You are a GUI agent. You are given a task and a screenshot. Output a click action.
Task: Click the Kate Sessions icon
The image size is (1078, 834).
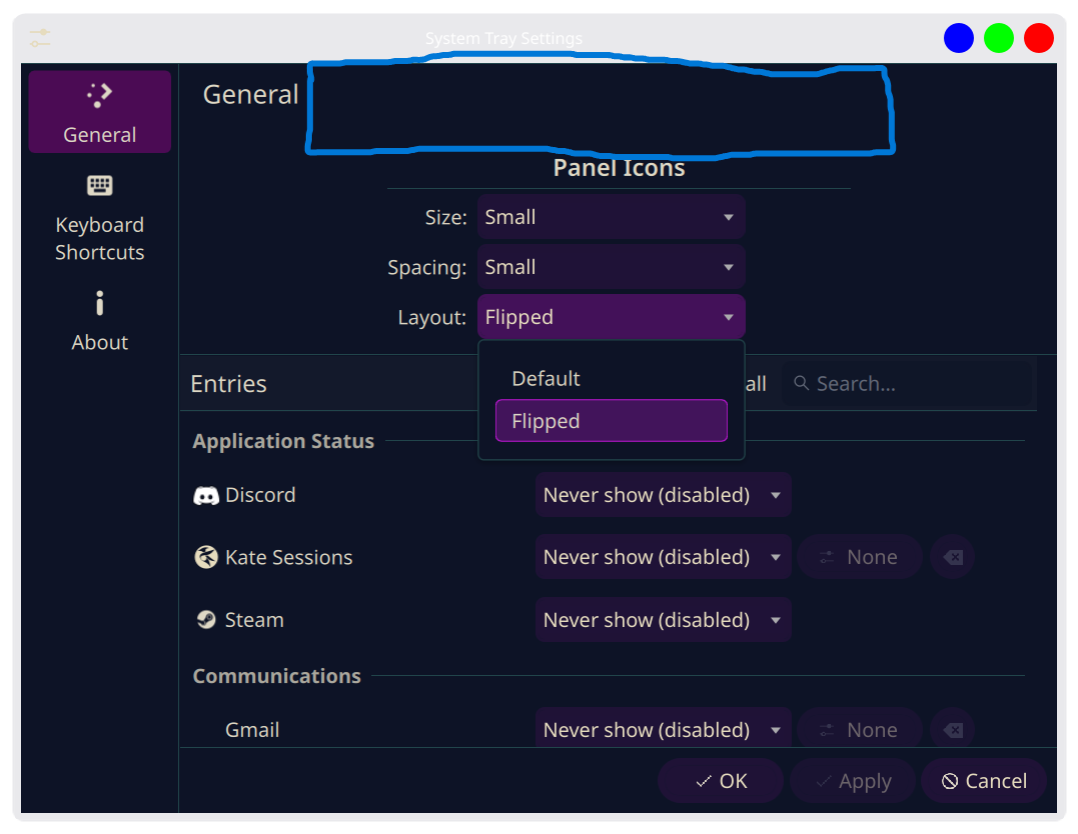click(206, 557)
